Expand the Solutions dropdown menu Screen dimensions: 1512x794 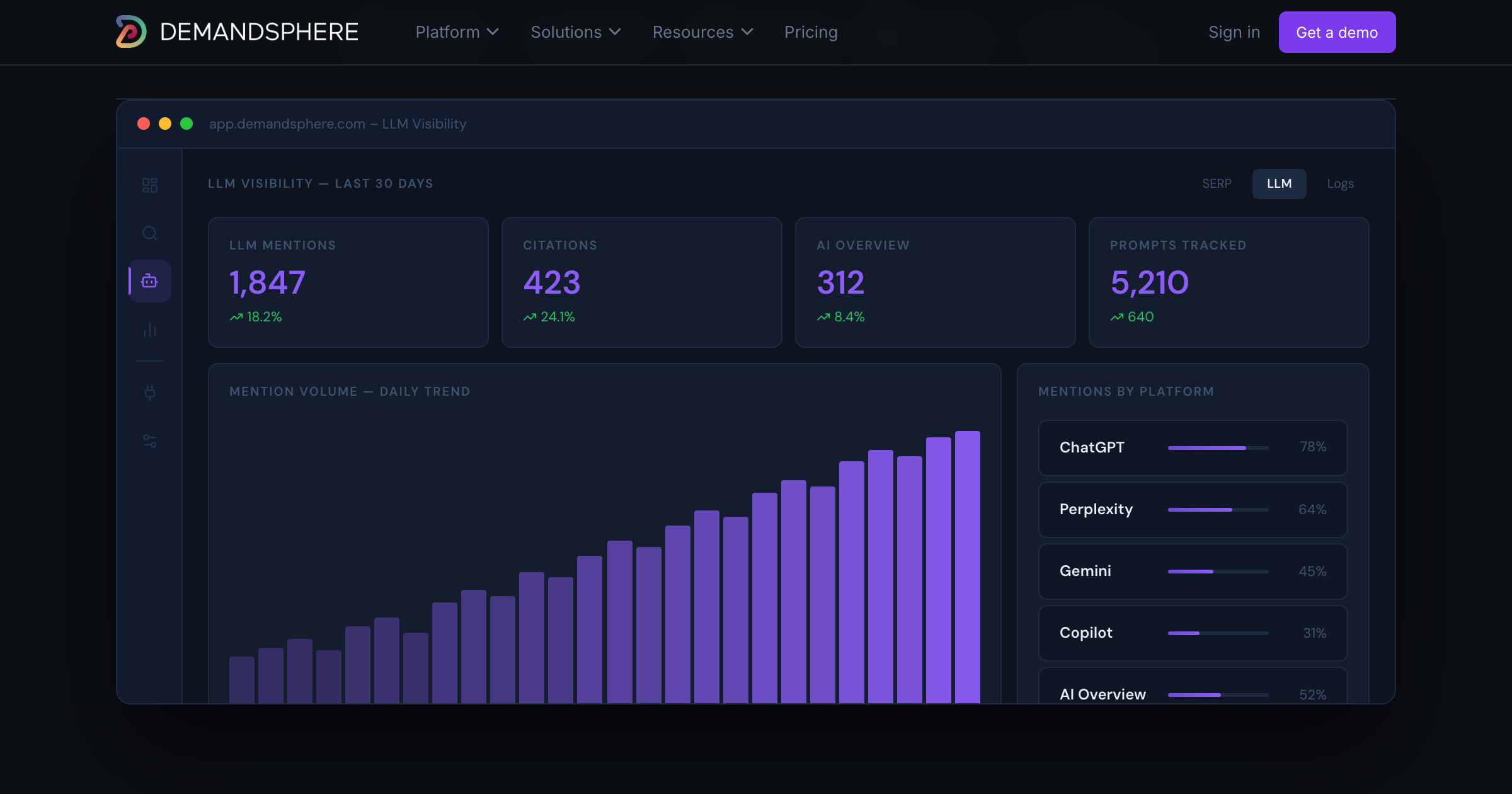[x=576, y=32]
